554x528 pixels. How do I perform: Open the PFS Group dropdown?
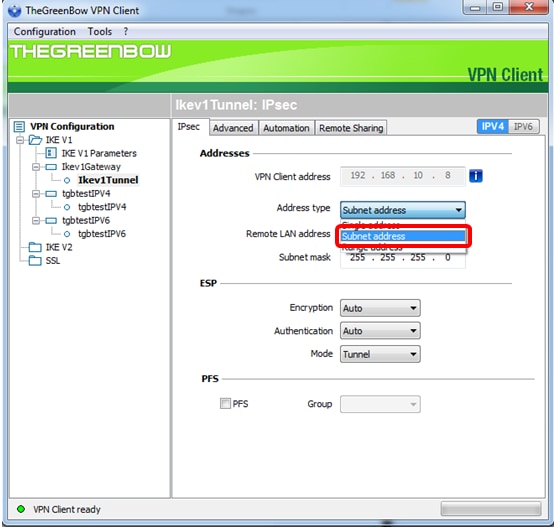380,404
